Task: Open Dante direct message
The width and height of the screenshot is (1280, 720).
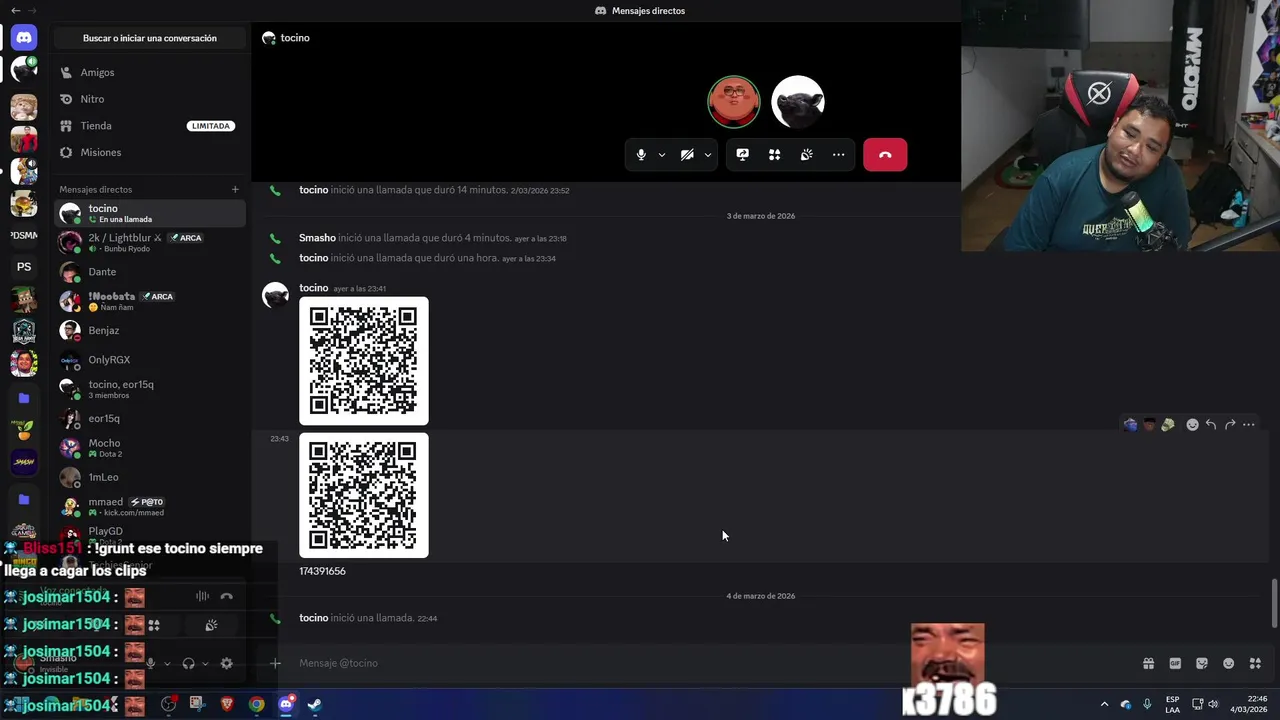Action: (150, 272)
